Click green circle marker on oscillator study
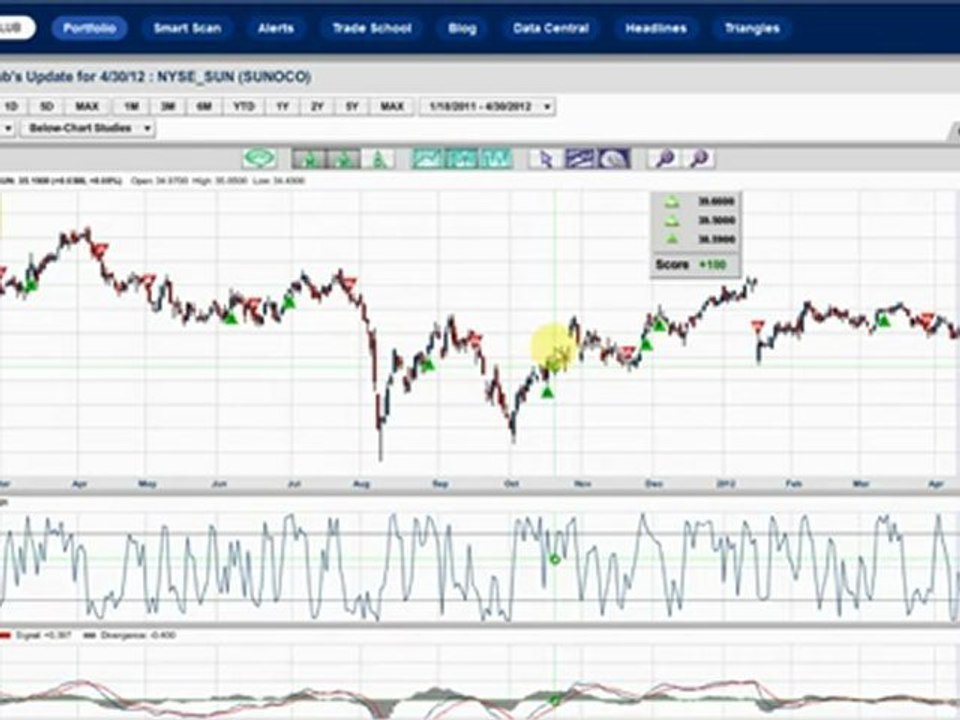960x720 pixels. (x=555, y=560)
